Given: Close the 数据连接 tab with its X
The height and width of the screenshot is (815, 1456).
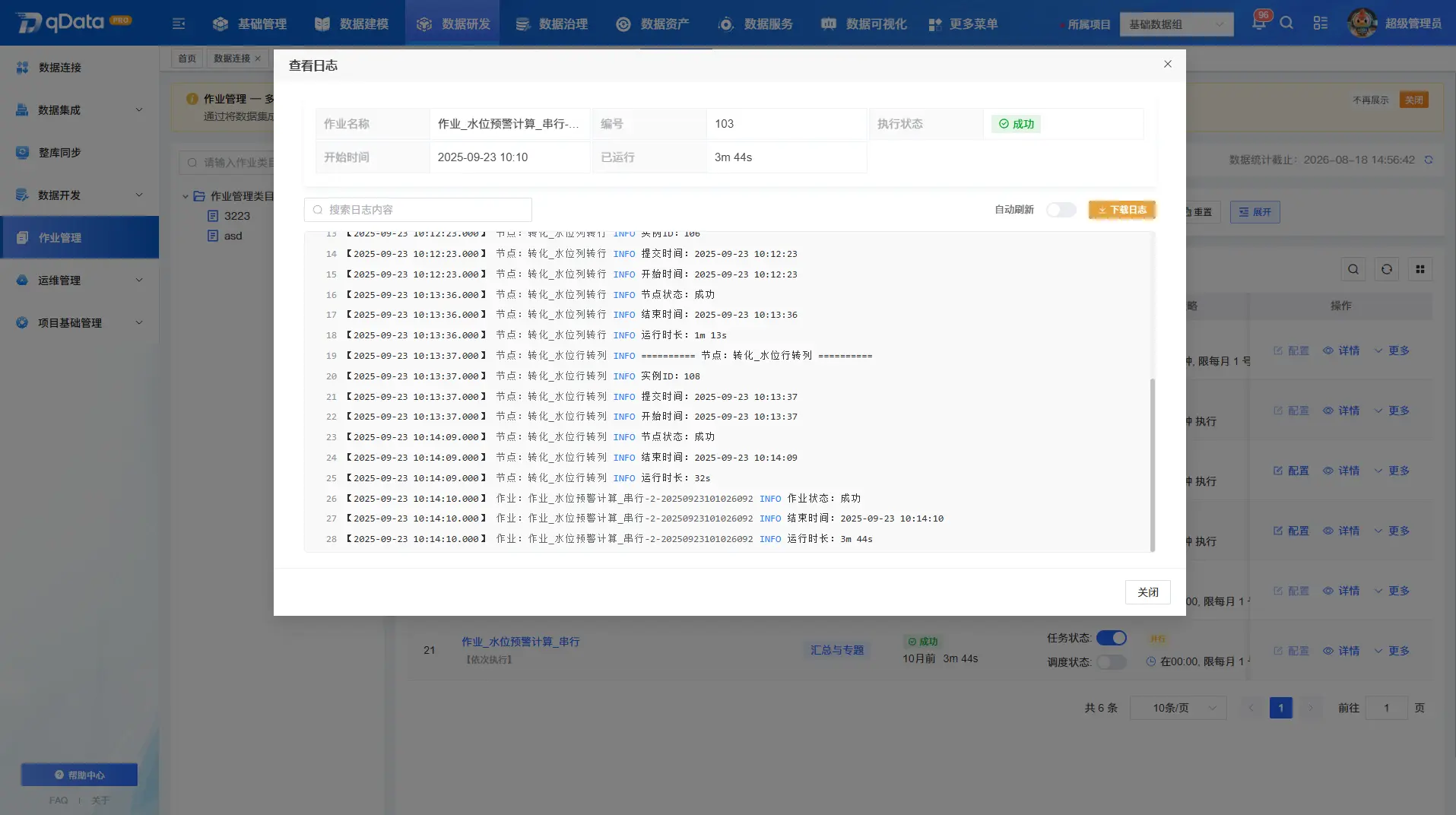Looking at the screenshot, I should [258, 59].
